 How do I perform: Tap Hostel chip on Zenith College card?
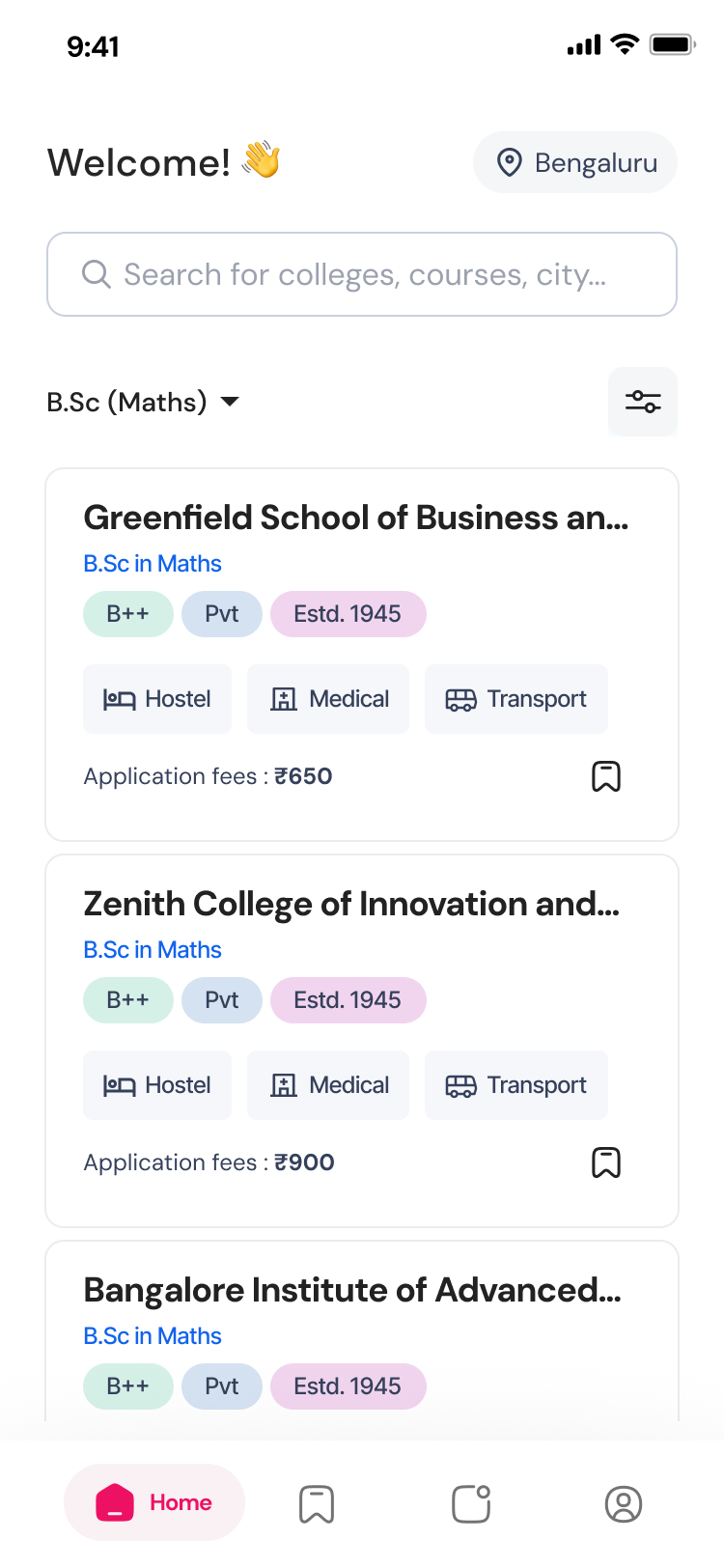[157, 1085]
